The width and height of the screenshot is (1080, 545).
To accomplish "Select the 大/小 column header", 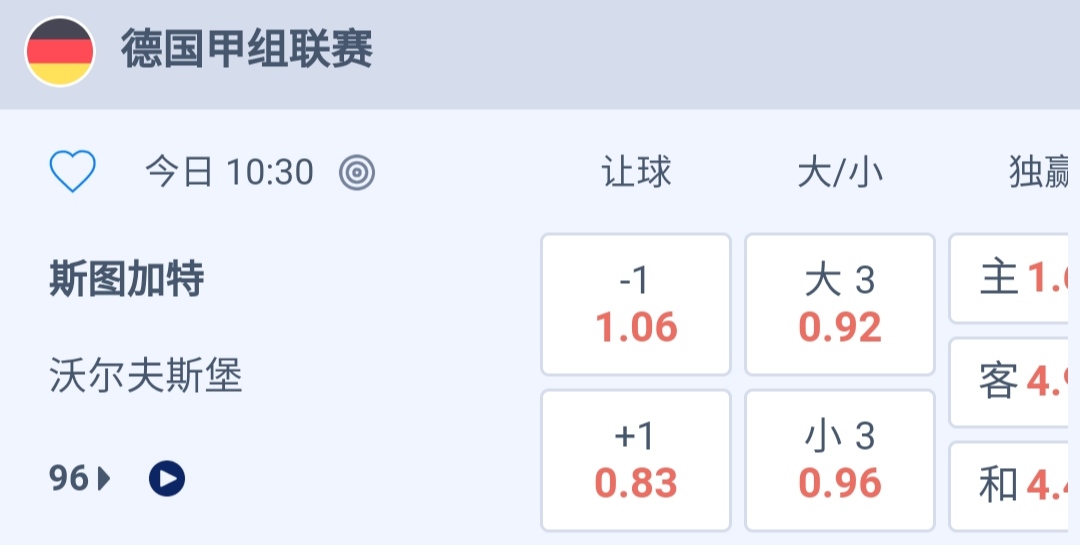I will [x=840, y=173].
